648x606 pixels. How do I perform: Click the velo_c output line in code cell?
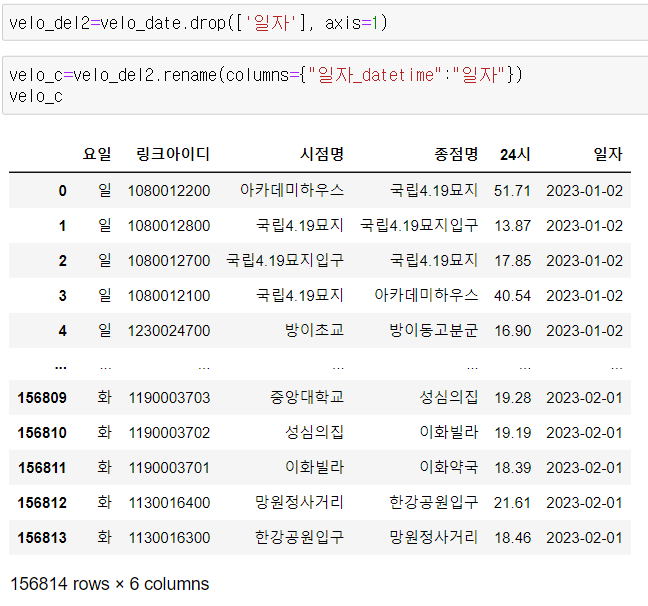point(36,97)
